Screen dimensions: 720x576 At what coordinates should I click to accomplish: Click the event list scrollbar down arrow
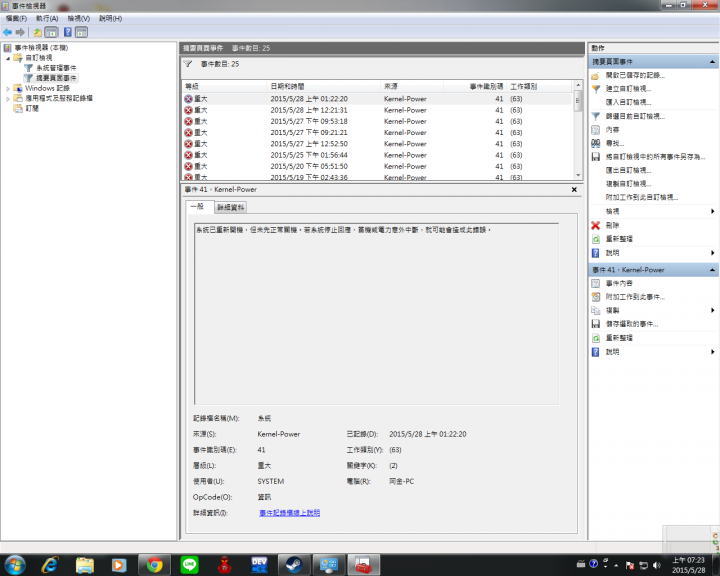point(578,175)
